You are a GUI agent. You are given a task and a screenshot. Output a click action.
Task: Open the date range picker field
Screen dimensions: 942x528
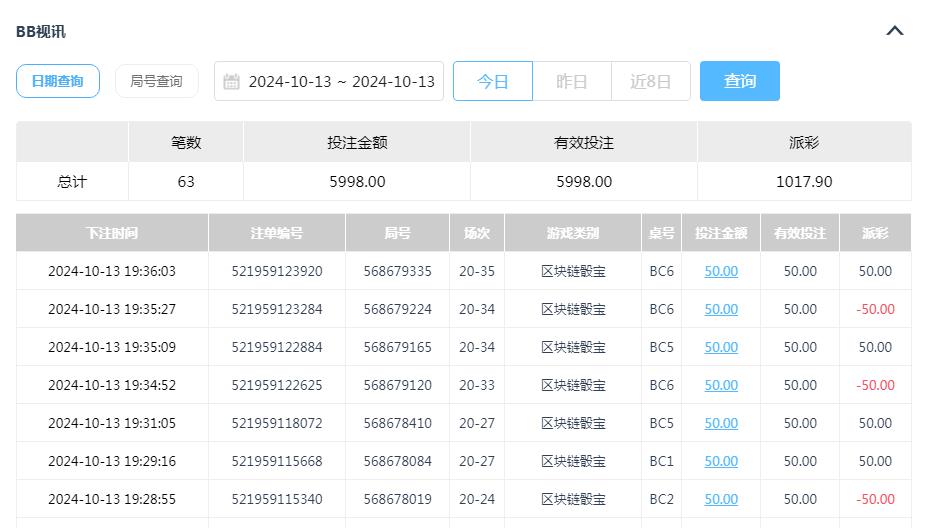pos(340,82)
